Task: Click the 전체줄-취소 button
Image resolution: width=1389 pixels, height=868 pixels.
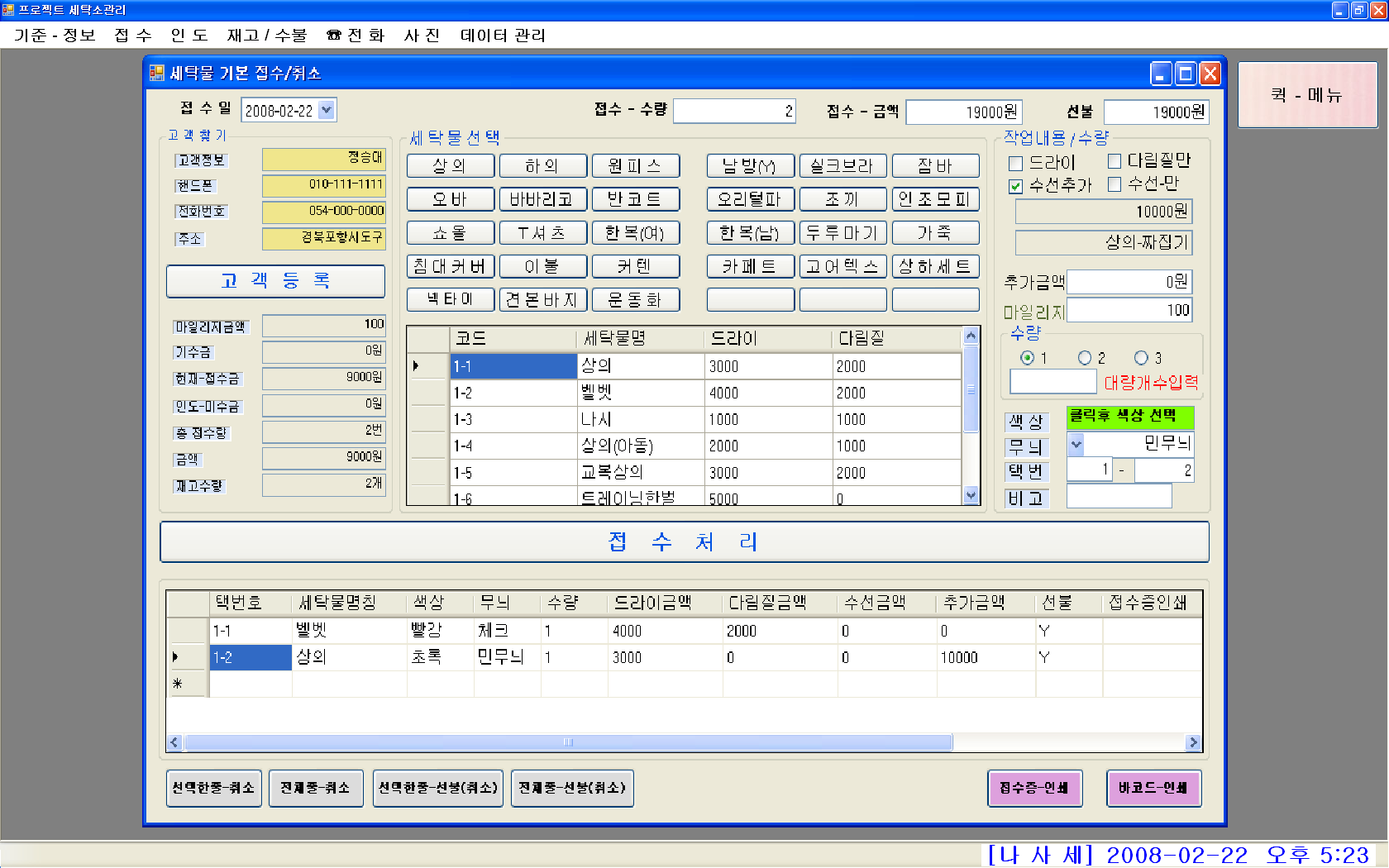Action: pos(316,788)
